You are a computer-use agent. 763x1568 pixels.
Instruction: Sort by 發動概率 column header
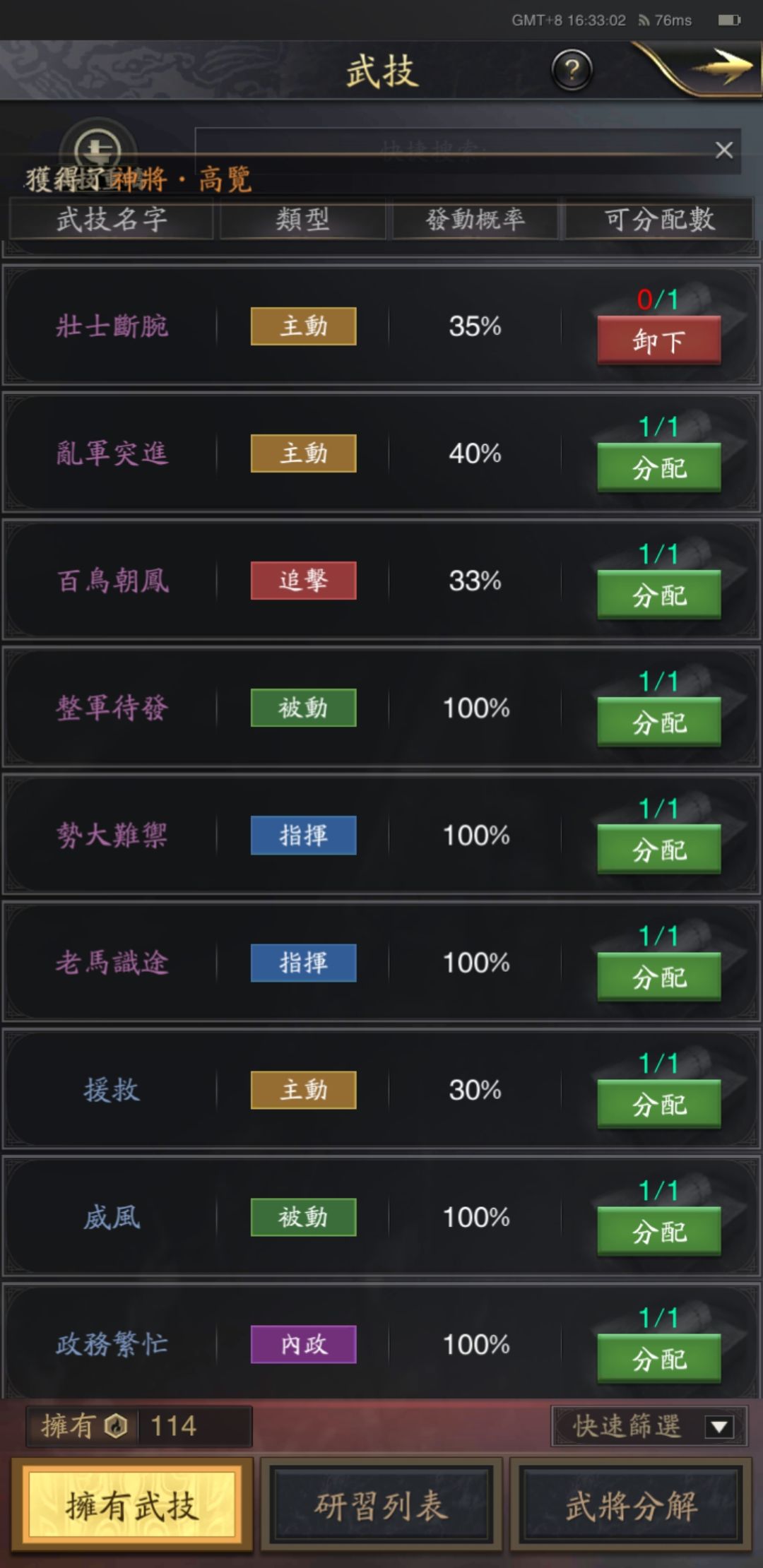click(x=475, y=220)
